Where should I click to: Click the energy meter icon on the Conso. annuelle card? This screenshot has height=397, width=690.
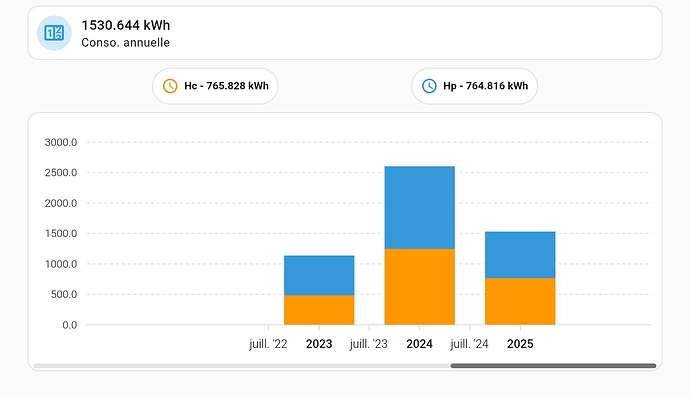click(54, 33)
